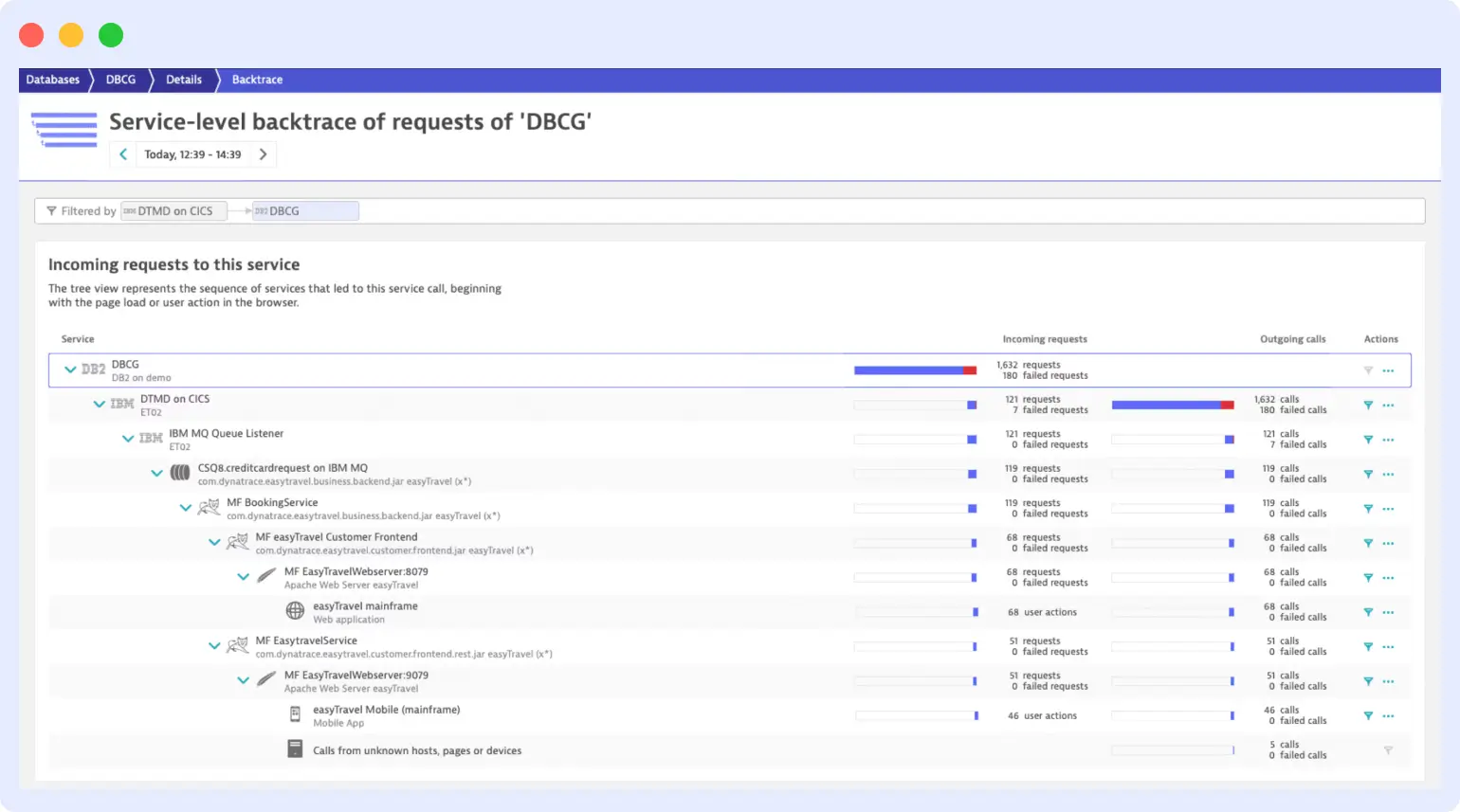Click '5 calls' for unknown hosts
This screenshot has width=1460, height=812.
1285,745
